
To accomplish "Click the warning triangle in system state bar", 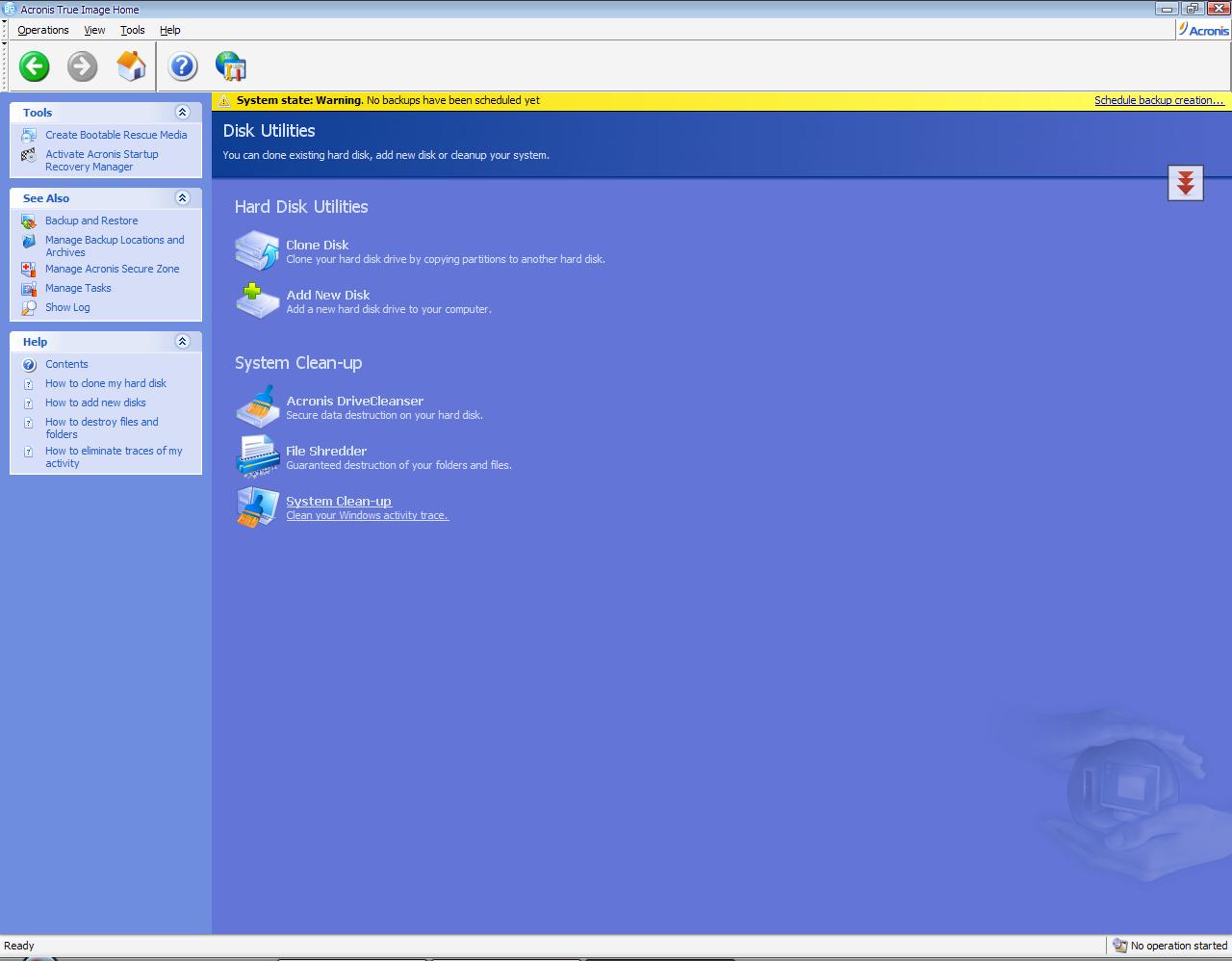I will click(x=223, y=100).
